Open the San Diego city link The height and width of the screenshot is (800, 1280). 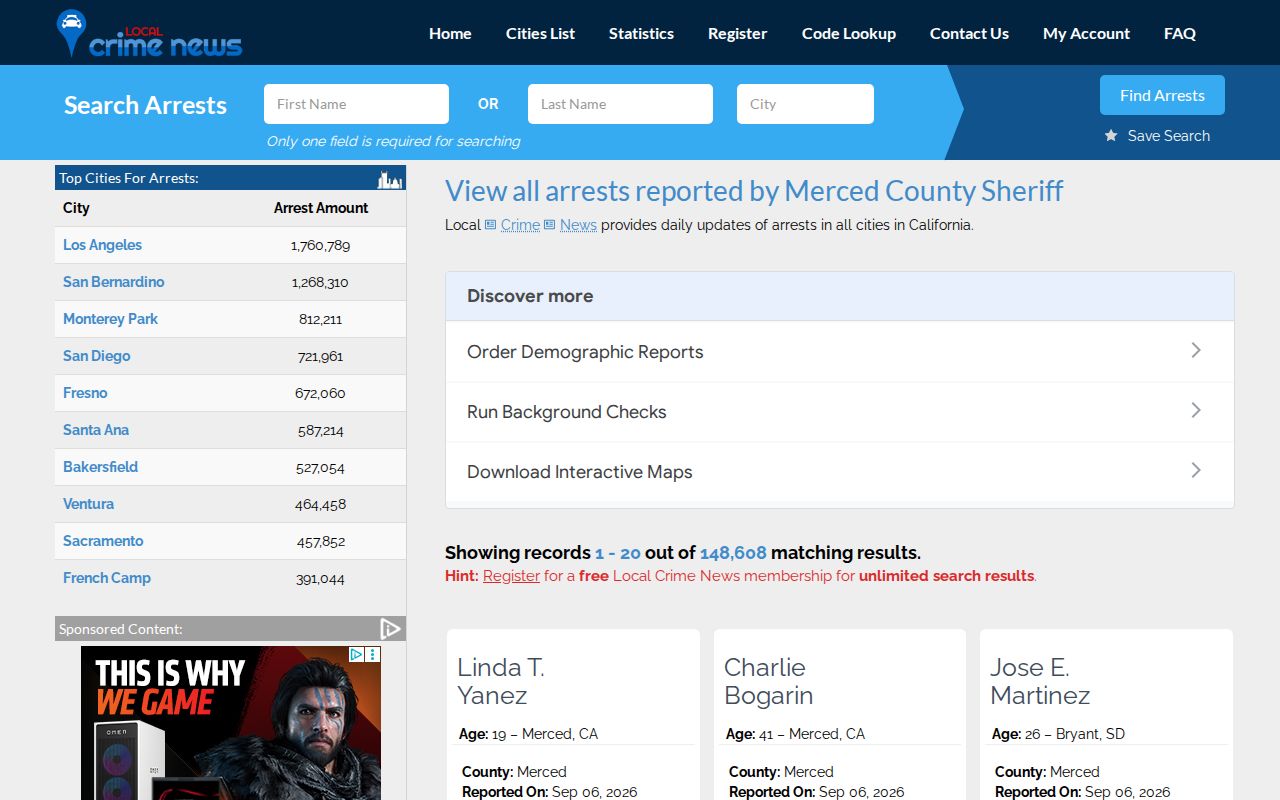(96, 356)
